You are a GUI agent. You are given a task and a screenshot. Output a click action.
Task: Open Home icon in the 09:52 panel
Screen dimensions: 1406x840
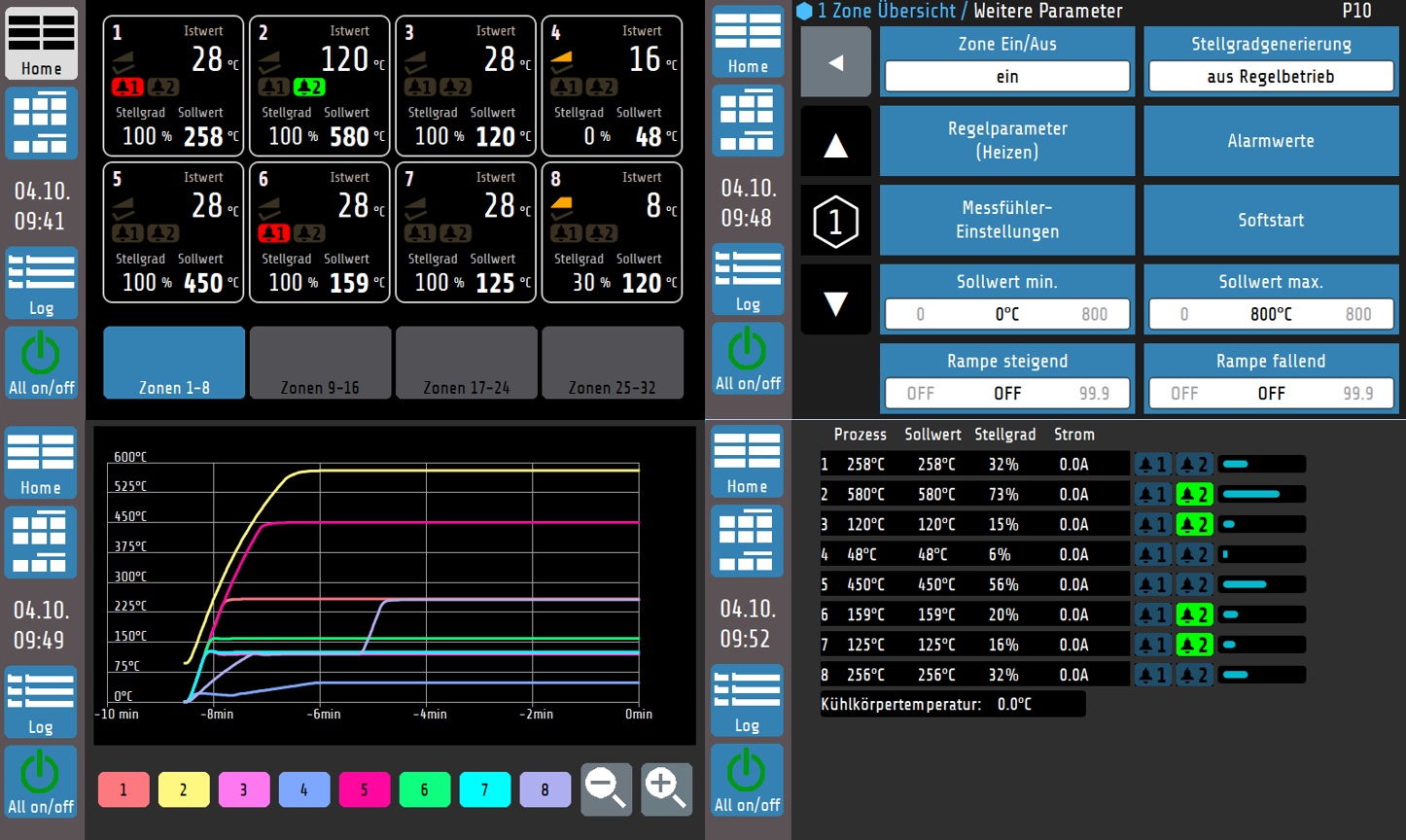coord(747,462)
